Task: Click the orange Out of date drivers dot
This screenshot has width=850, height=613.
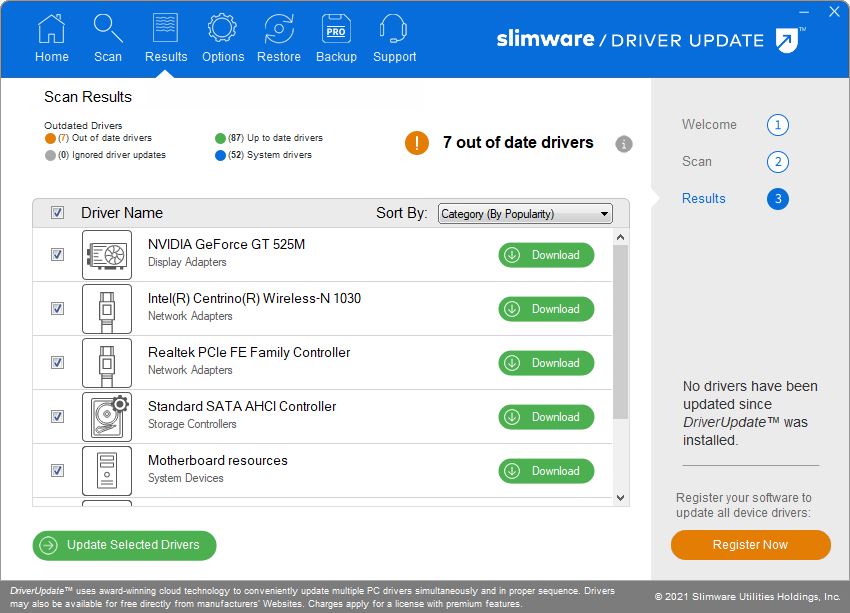Action: coord(50,139)
